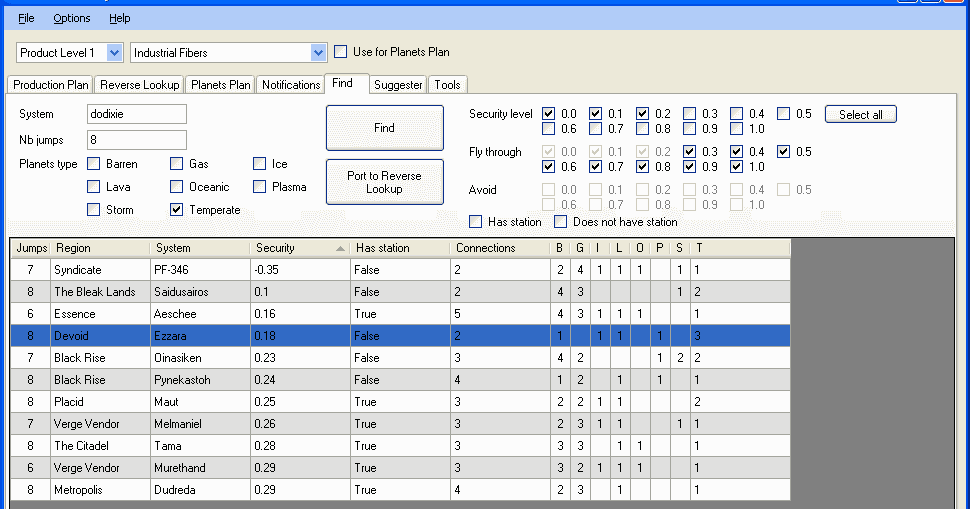Switch to the Reverse Lookup tab
This screenshot has width=970, height=509.
click(x=140, y=85)
